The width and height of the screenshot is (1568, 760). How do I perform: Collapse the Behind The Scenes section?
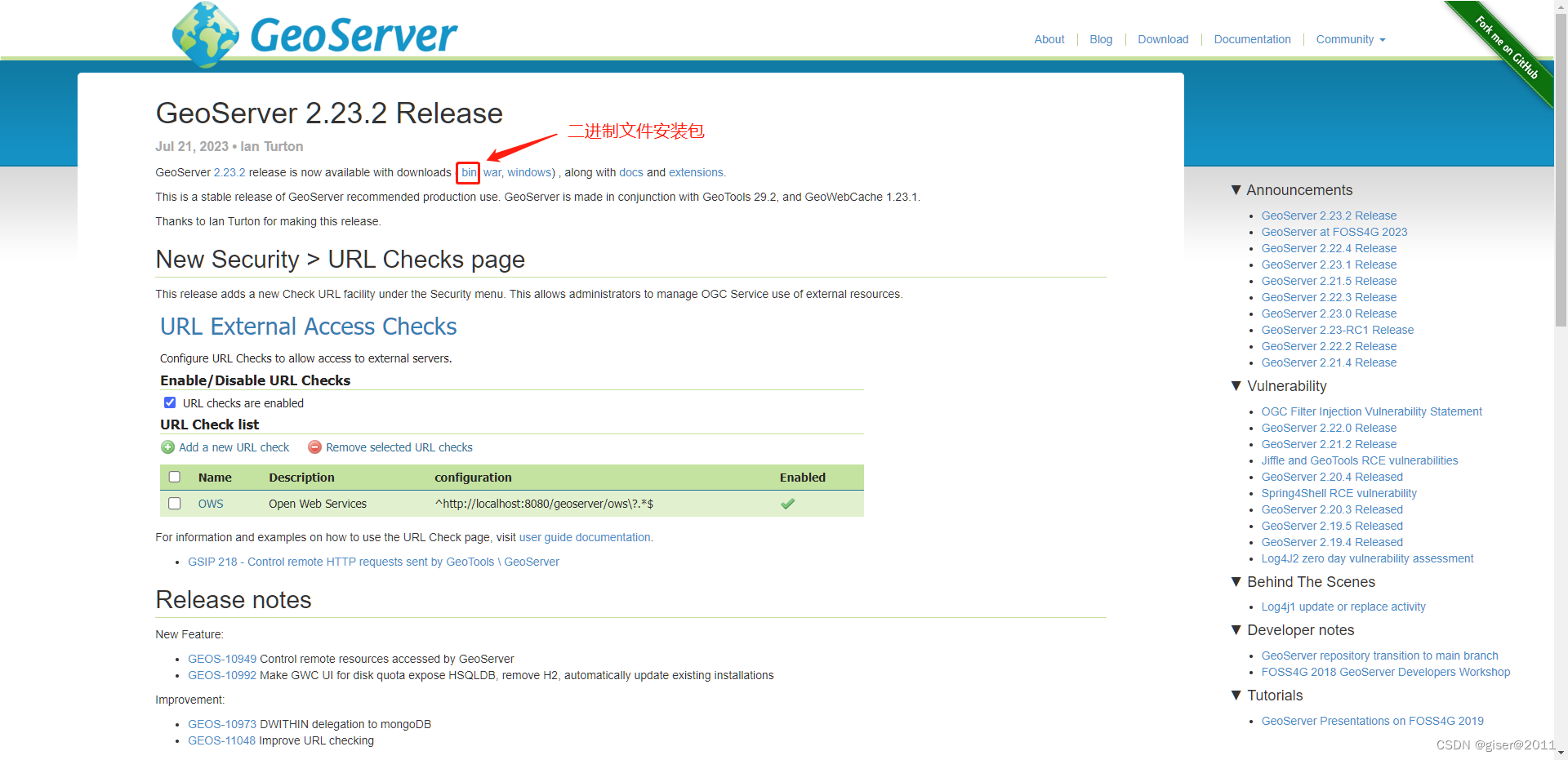(1236, 581)
